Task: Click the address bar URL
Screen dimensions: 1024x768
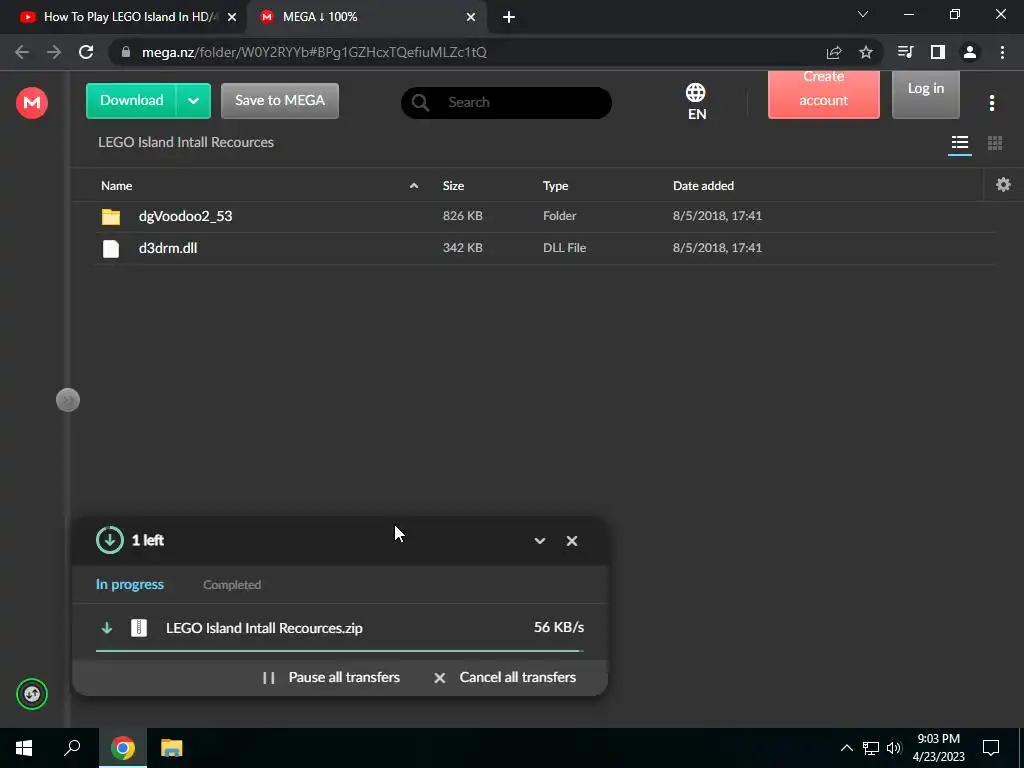Action: coord(314,52)
